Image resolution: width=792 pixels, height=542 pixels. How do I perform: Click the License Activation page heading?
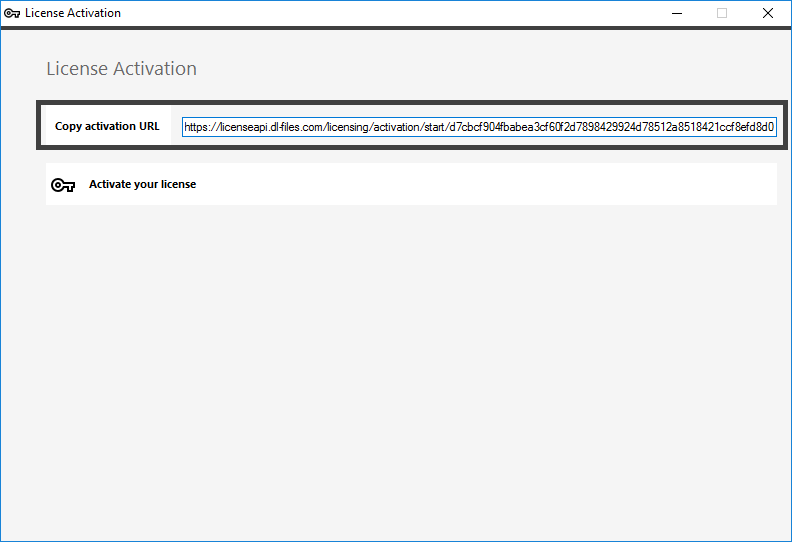coord(121,69)
